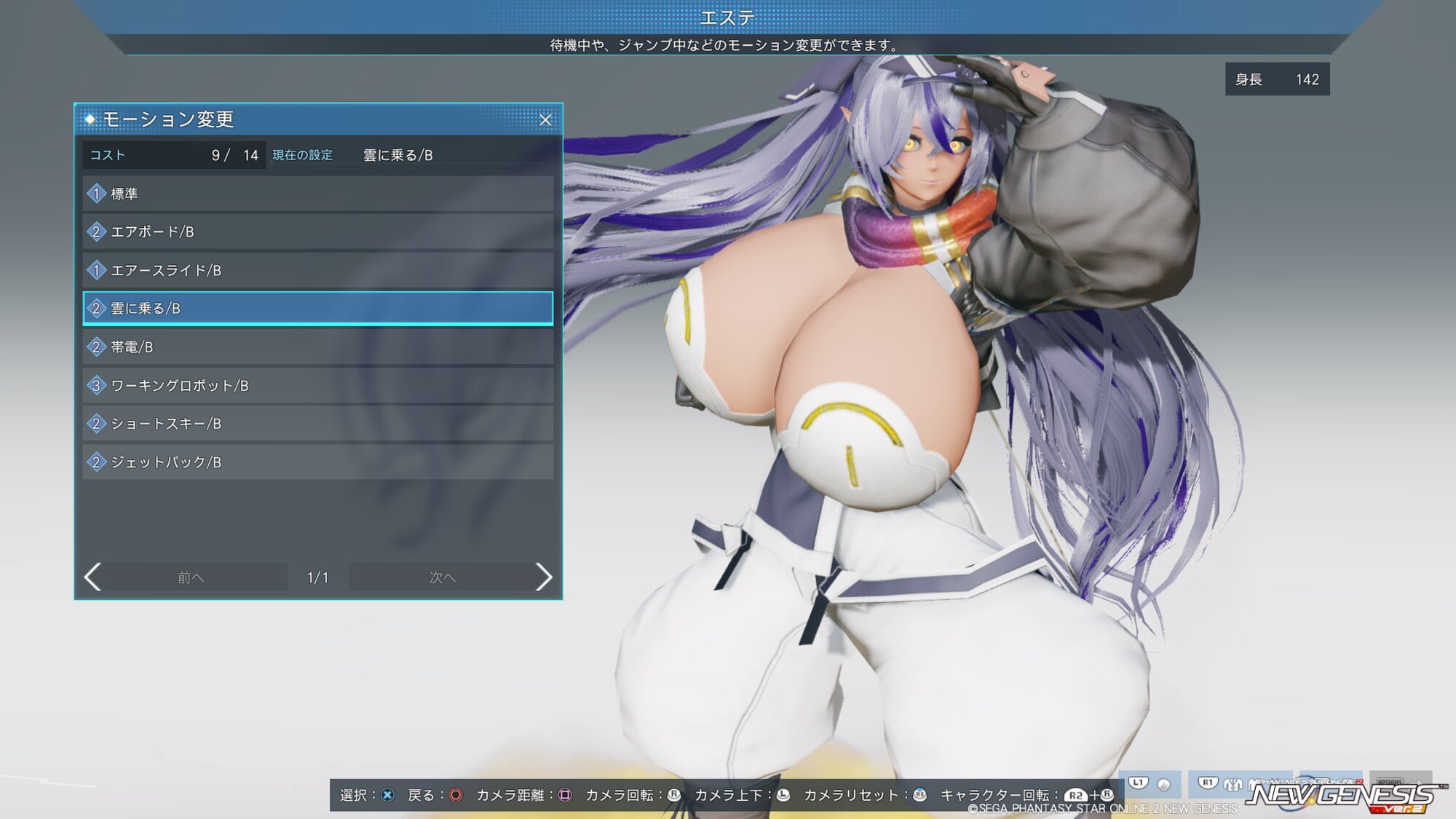Viewport: 1456px width, 819px height.
Task: Click the 身長 142 height display
Action: [x=1277, y=79]
